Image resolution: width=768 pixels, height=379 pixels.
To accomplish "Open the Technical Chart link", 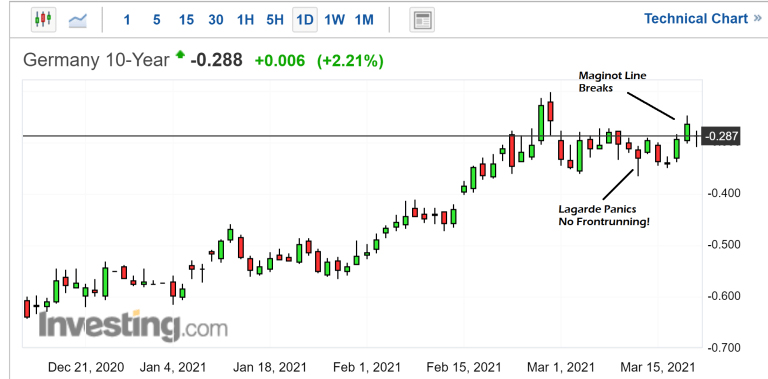I will 703,19.
